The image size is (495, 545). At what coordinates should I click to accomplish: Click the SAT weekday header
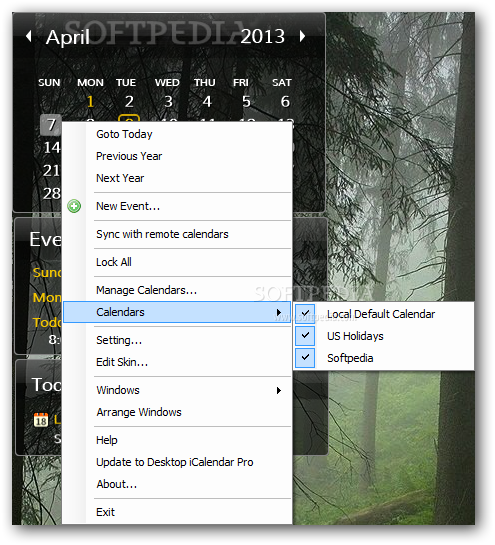coord(282,82)
